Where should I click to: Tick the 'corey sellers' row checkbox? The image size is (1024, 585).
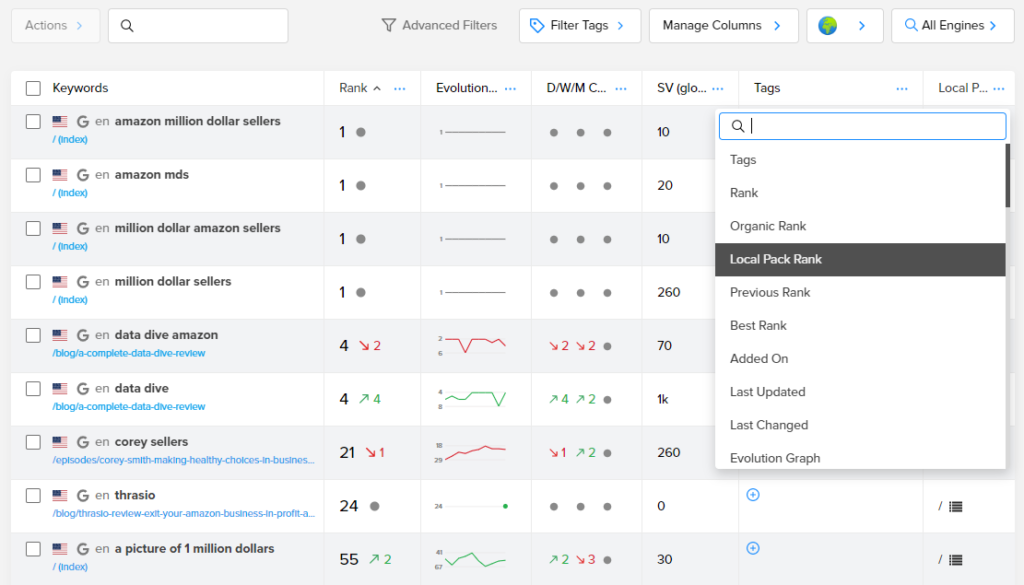click(33, 442)
